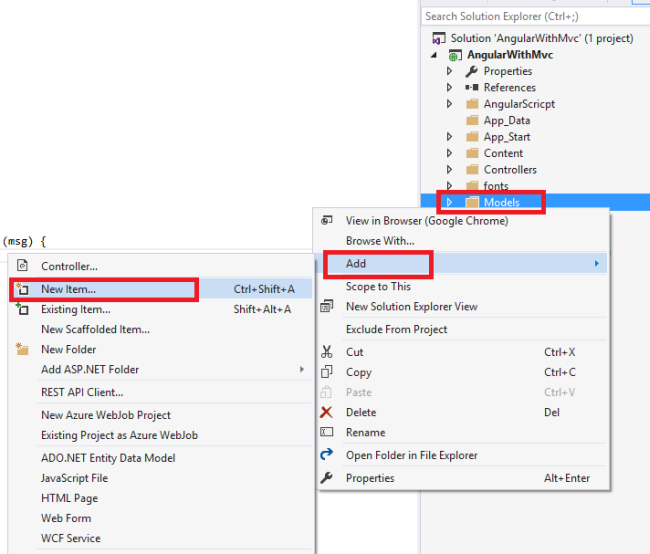Click the New Solution Explorer View icon
The image size is (650, 554).
coord(327,306)
